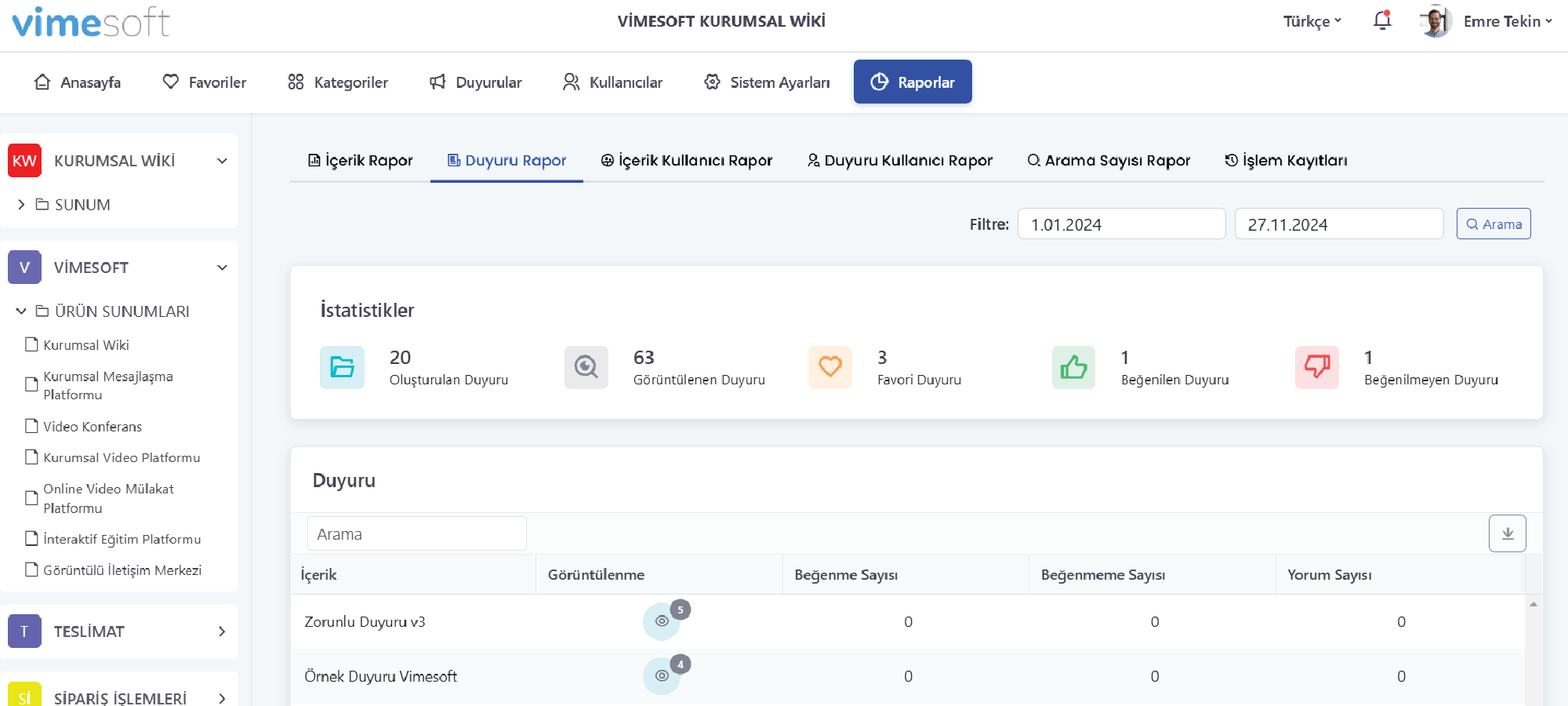This screenshot has height=706, width=1568.
Task: Click the start date filter 1.01.2024
Action: [x=1121, y=224]
